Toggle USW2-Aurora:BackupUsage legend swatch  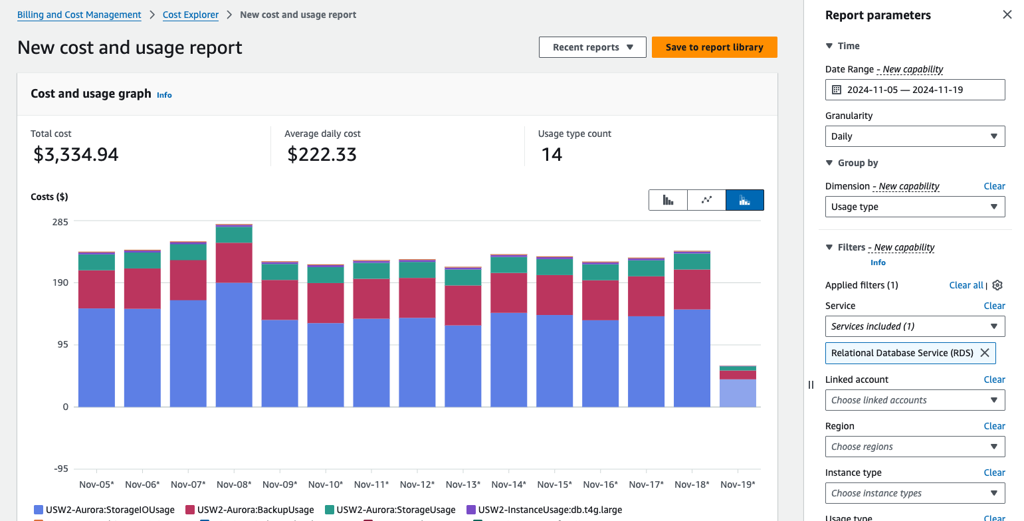point(190,510)
